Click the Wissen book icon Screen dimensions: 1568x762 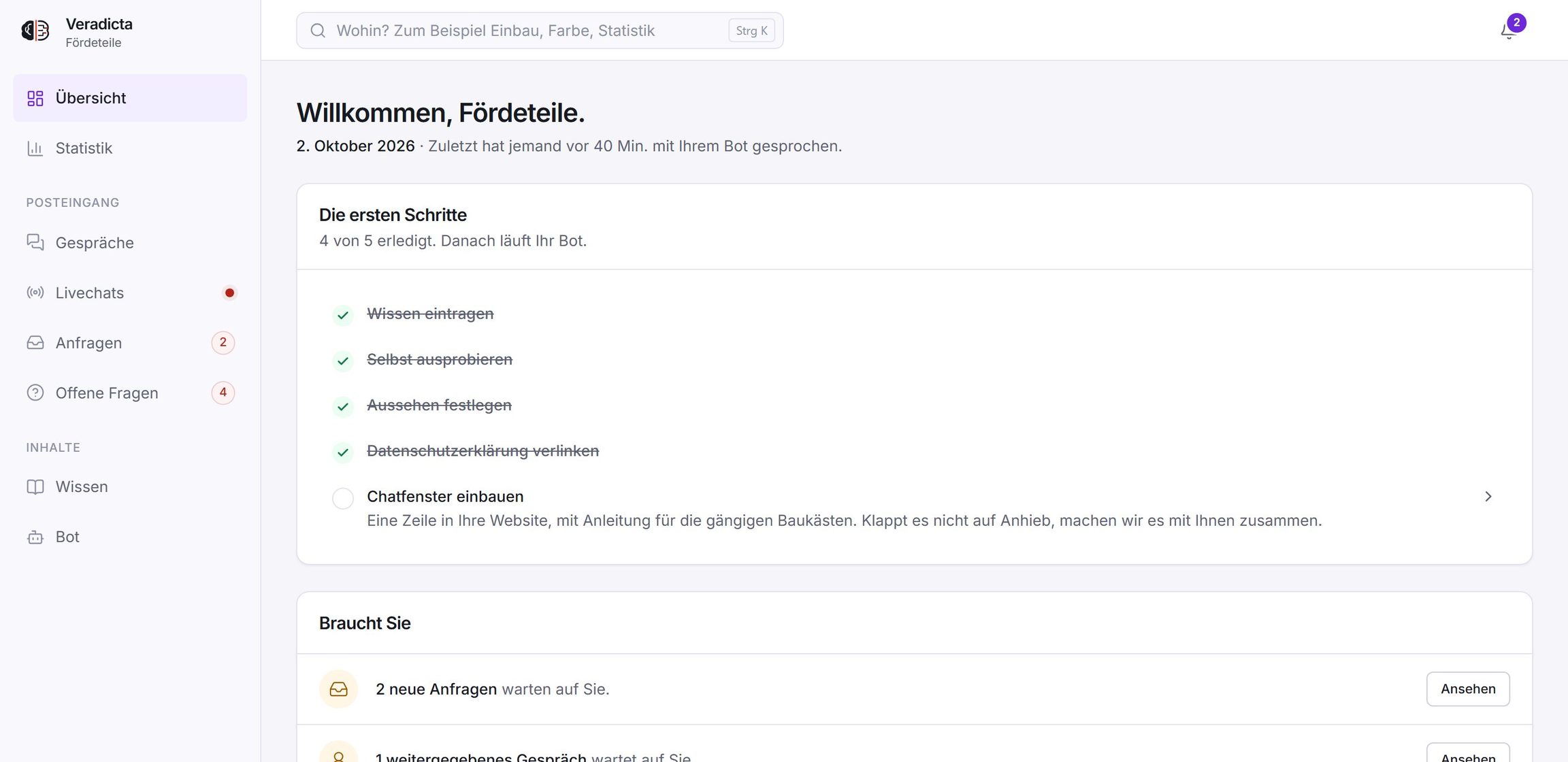point(35,487)
